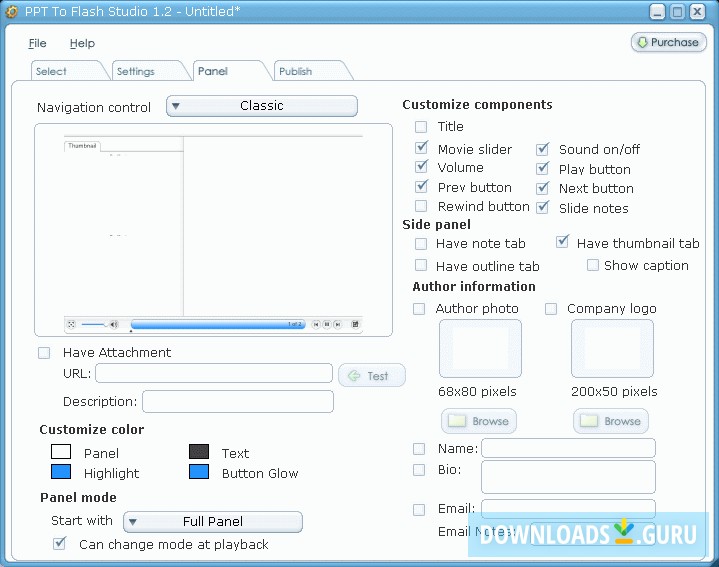Click the app icon in the title bar
This screenshot has width=719, height=567.
pos(11,11)
